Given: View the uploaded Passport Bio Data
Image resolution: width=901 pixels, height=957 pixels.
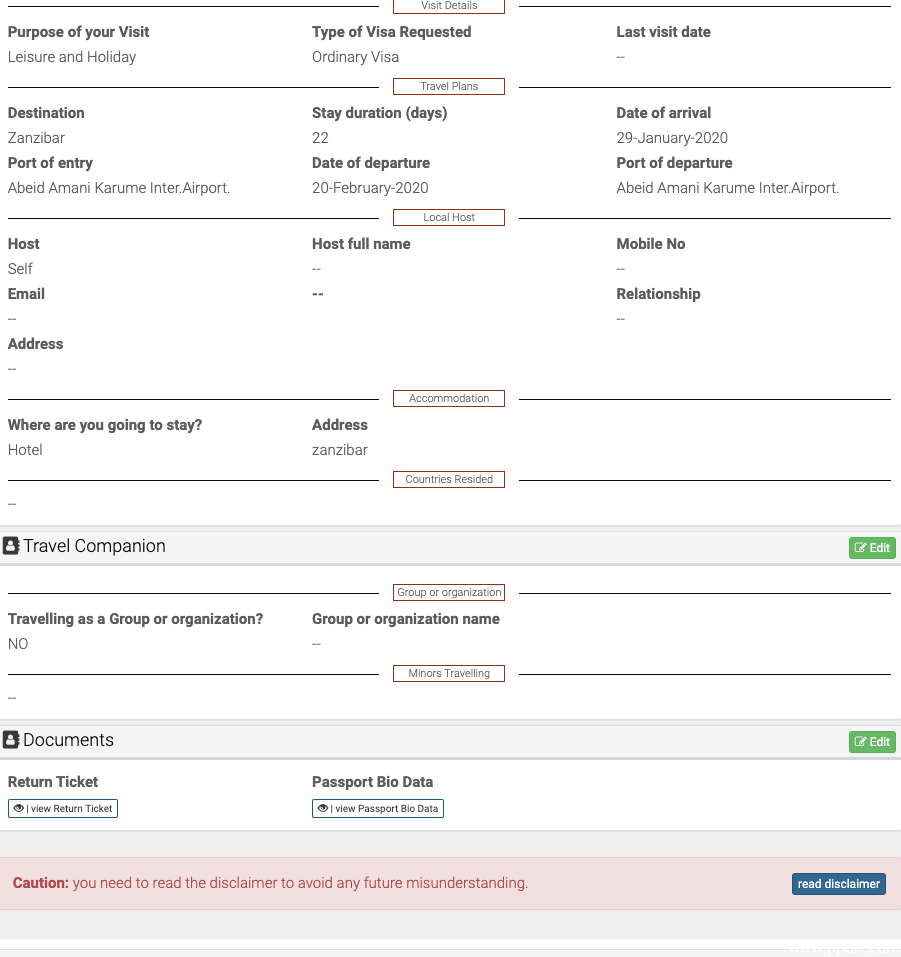Looking at the screenshot, I should click(x=378, y=808).
